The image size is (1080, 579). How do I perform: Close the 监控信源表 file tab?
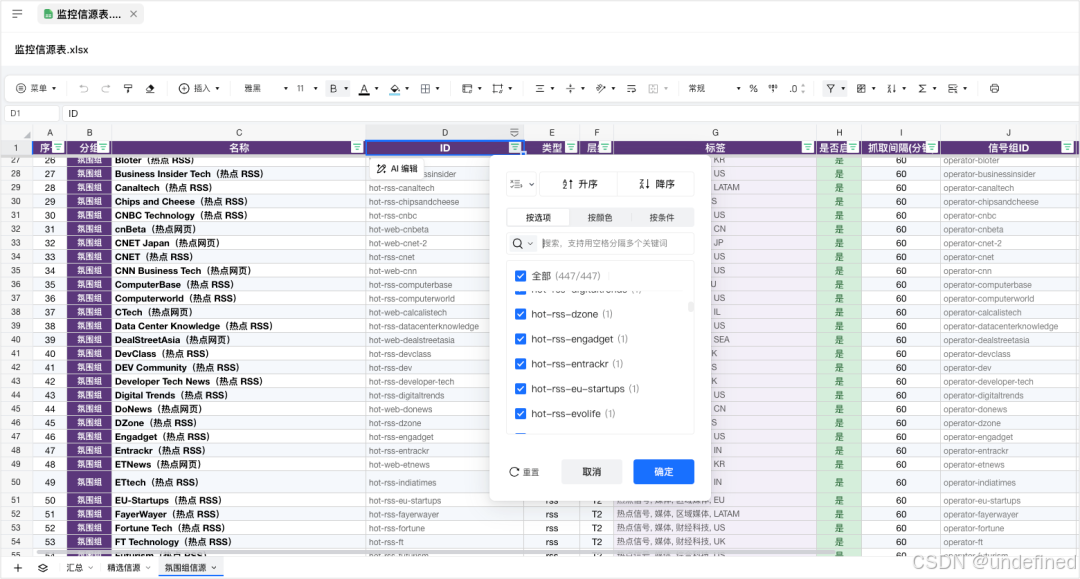tap(134, 14)
